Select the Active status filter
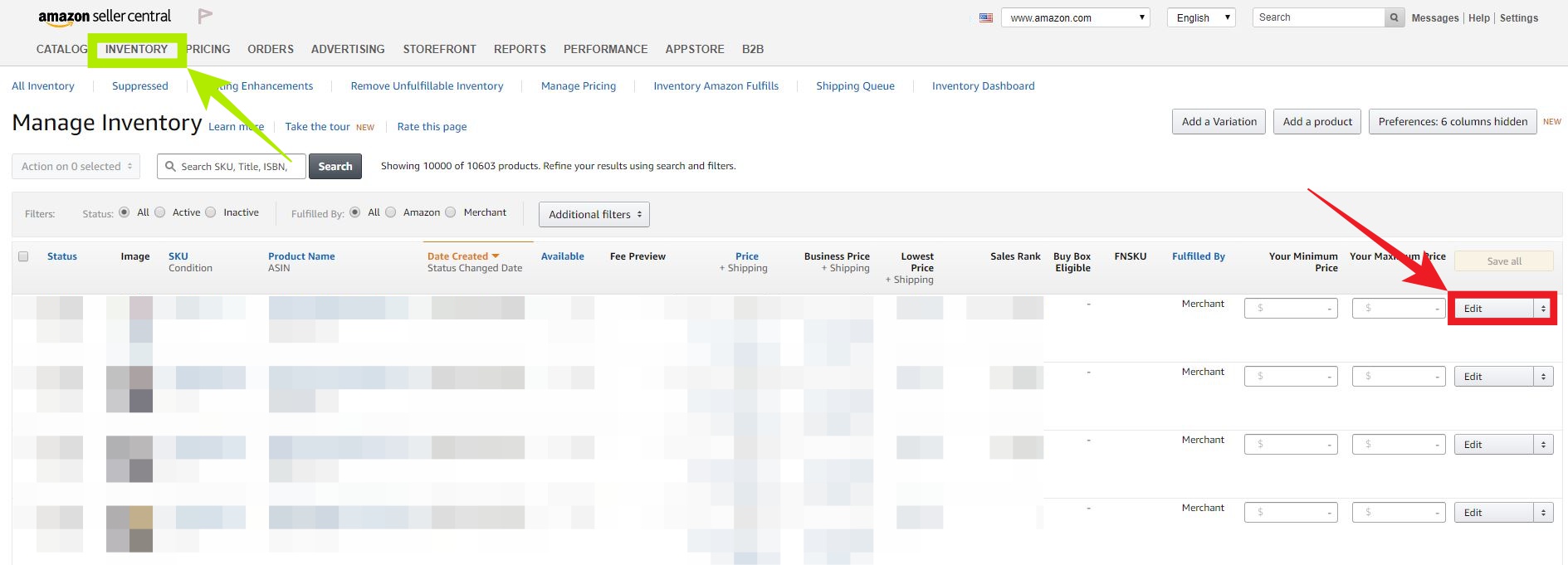This screenshot has height=565, width=1568. (160, 212)
